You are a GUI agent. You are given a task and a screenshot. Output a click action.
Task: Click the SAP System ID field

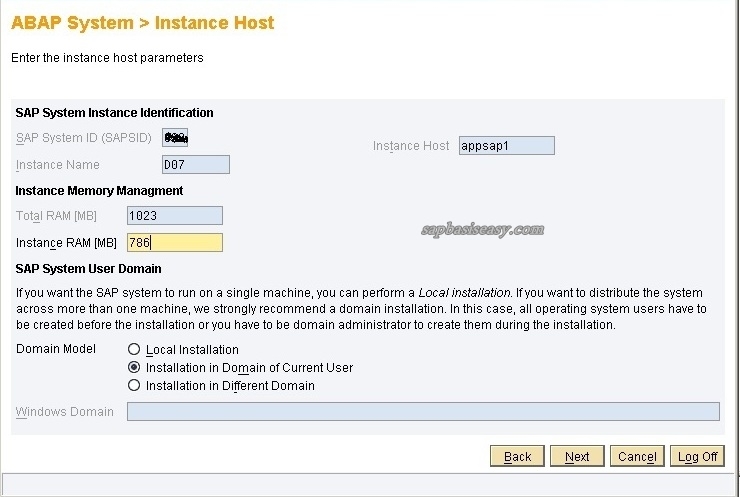coord(175,138)
